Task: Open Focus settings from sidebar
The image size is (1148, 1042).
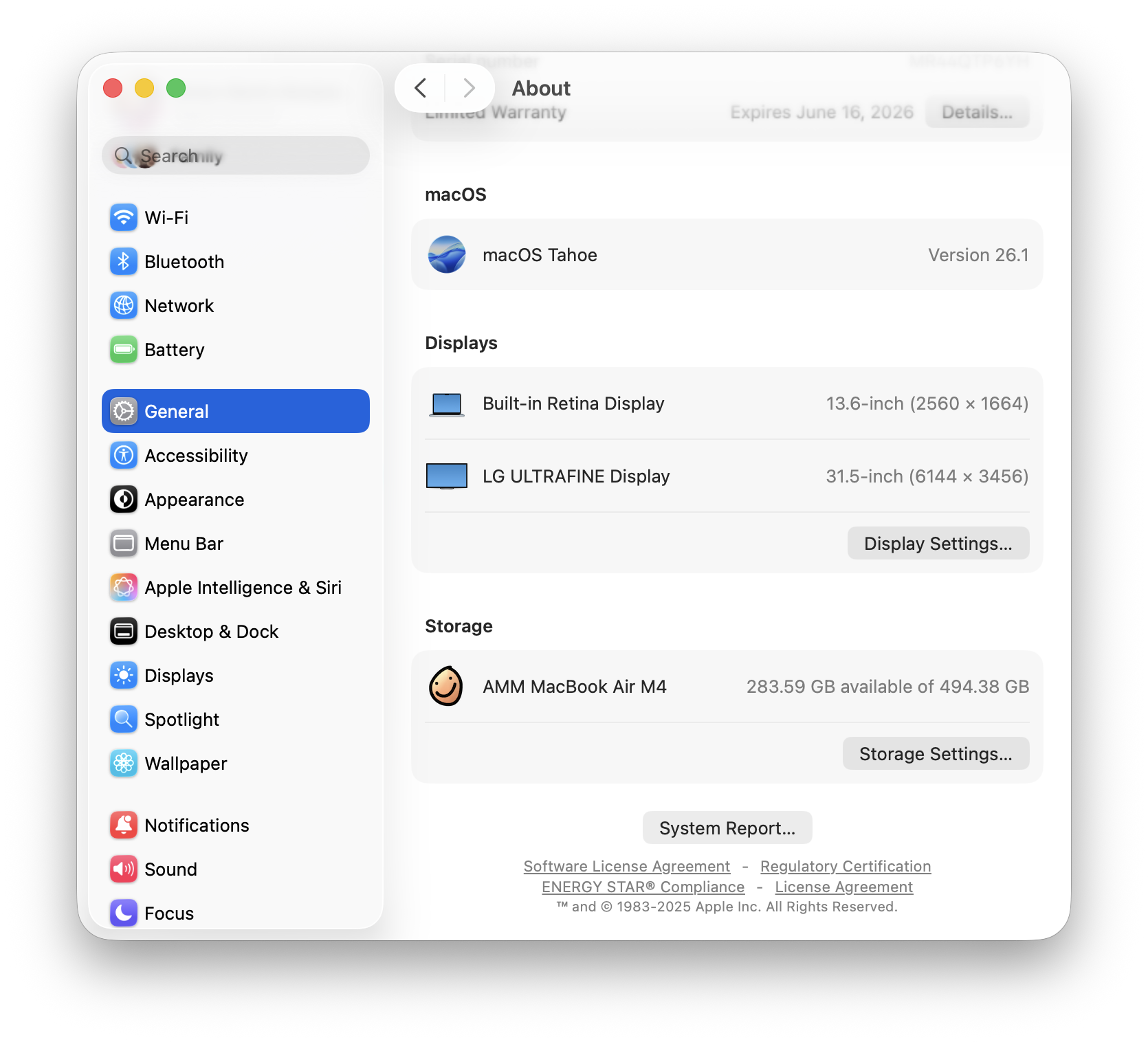Action: (x=236, y=913)
